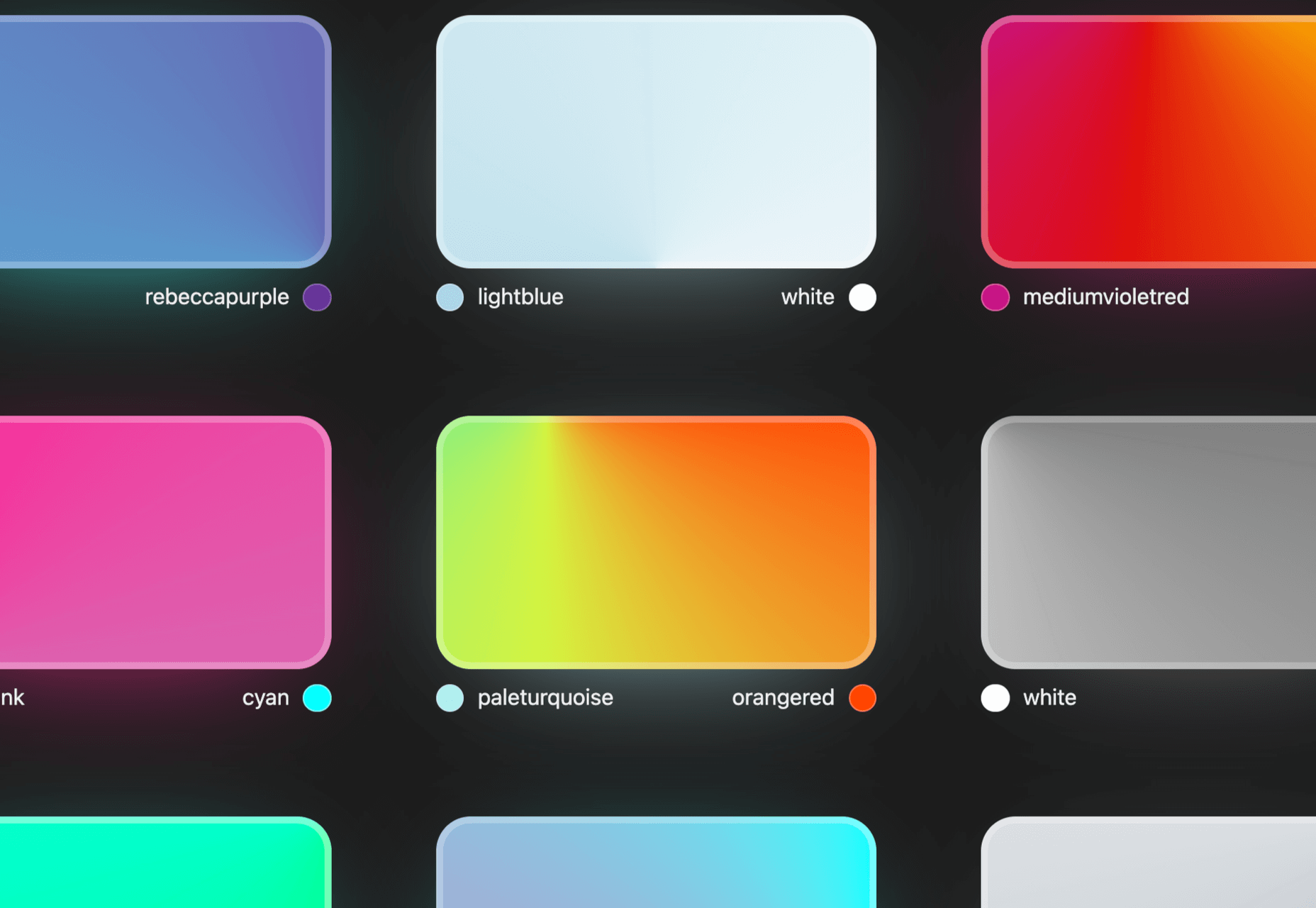Image resolution: width=1316 pixels, height=908 pixels.
Task: Select the blue-to-cyan gradient card at bottom
Action: coord(656,864)
